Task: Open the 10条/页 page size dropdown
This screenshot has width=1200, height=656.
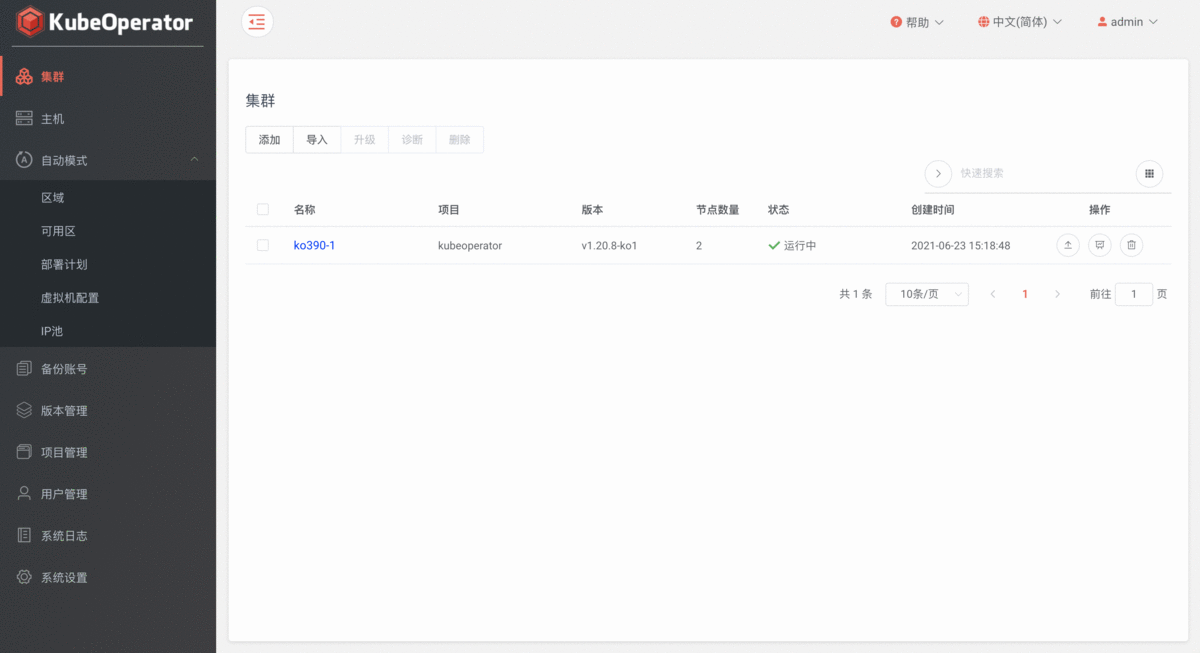Action: tap(927, 294)
